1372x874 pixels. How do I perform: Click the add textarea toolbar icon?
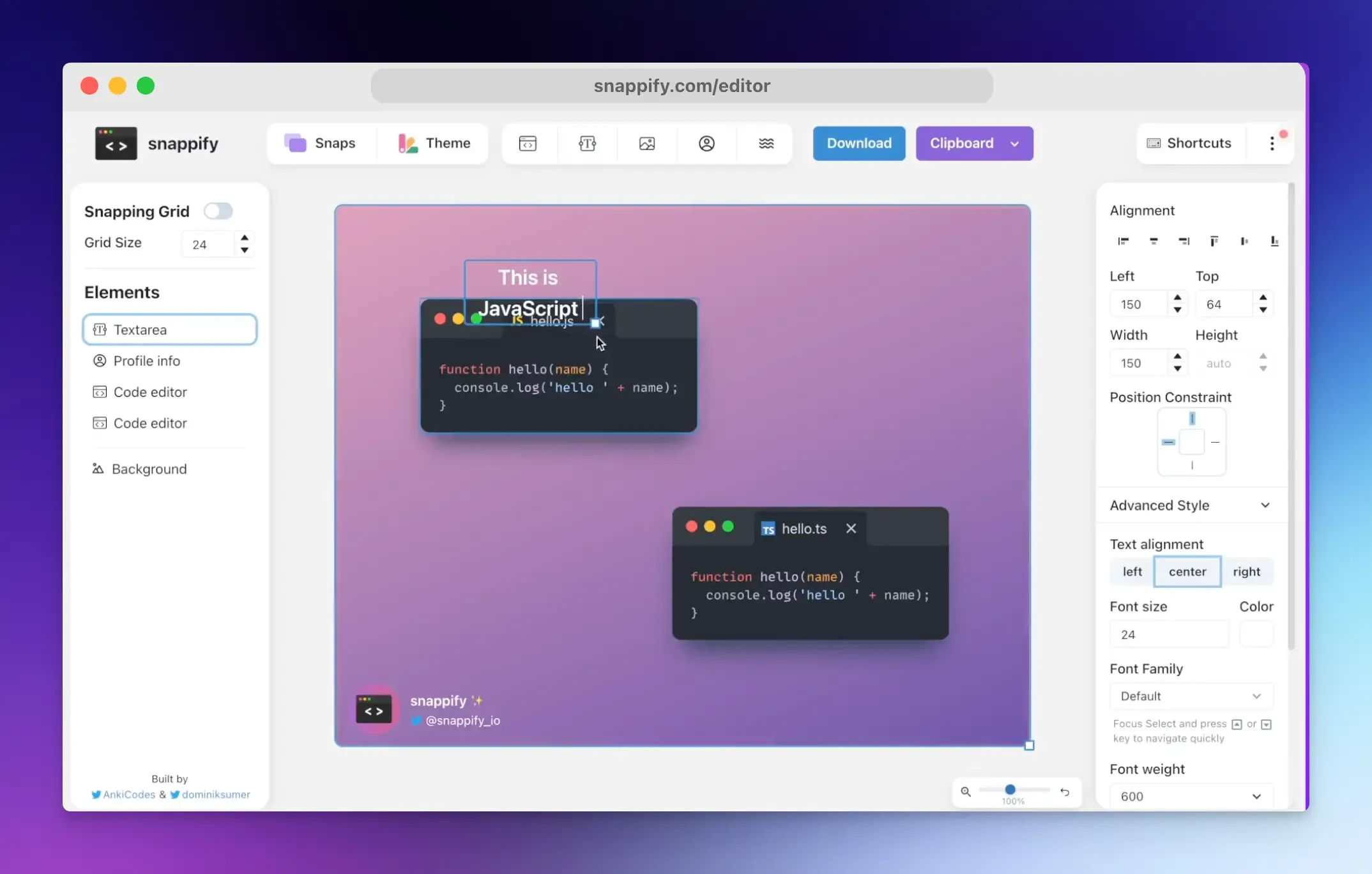[x=587, y=143]
